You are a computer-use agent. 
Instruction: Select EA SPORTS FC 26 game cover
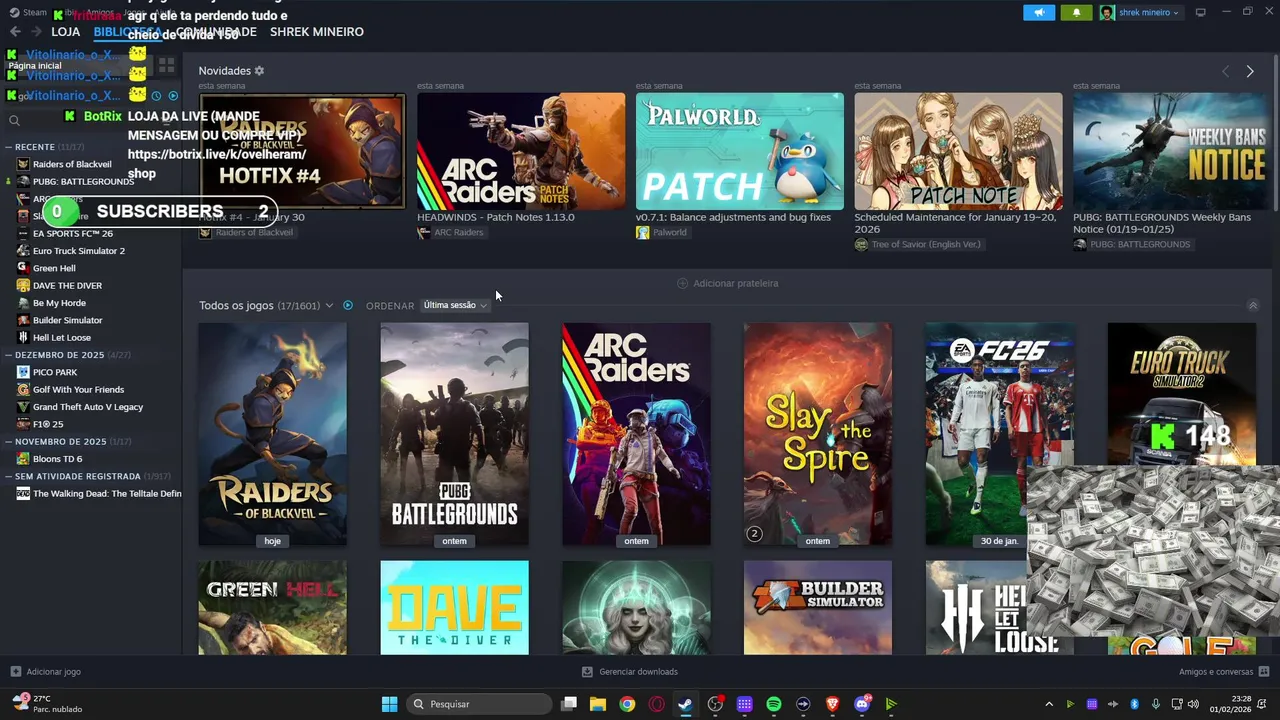[999, 434]
